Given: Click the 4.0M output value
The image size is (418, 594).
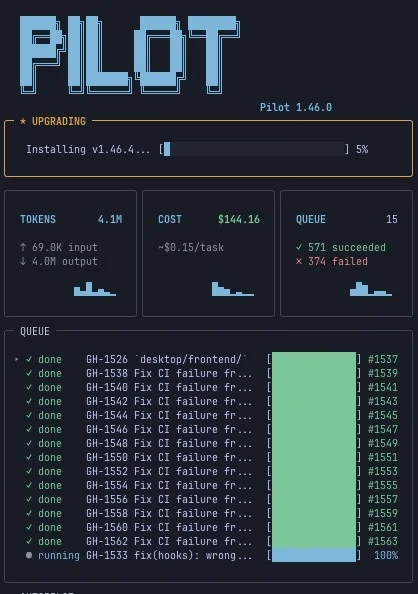Looking at the screenshot, I should 65,261.
